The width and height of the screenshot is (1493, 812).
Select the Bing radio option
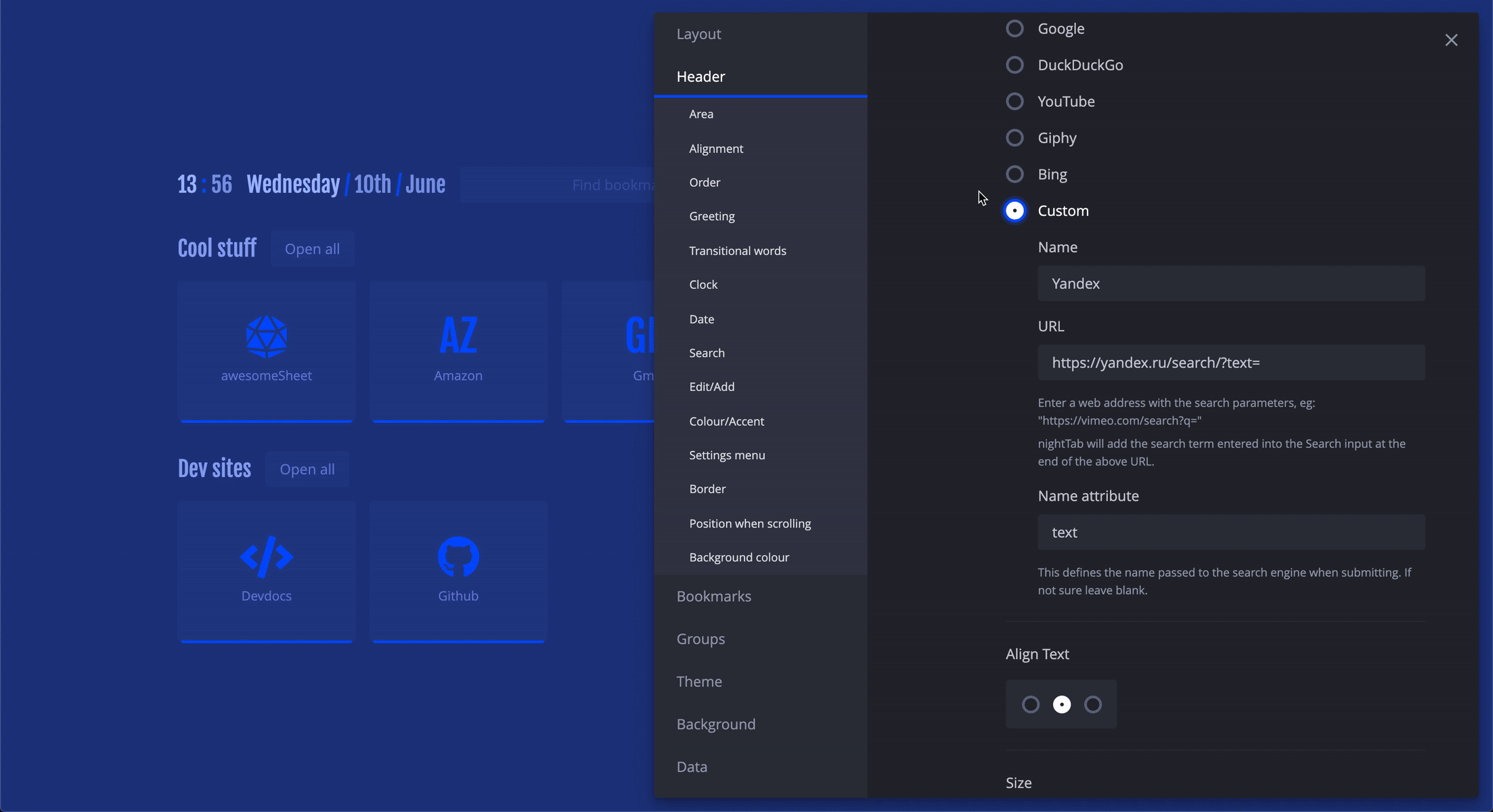click(1015, 175)
